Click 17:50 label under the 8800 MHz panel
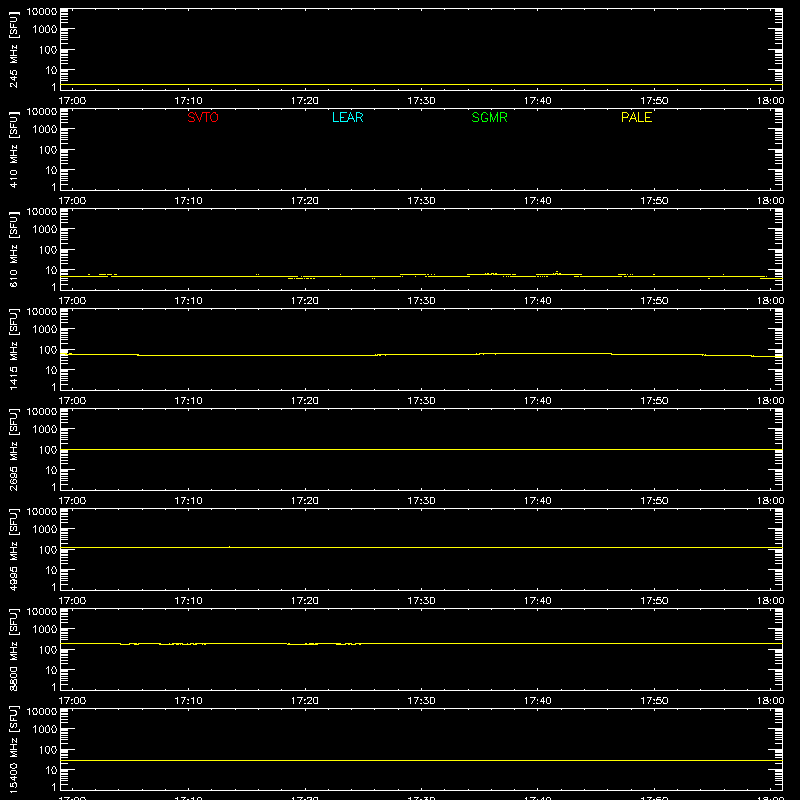 tap(654, 701)
